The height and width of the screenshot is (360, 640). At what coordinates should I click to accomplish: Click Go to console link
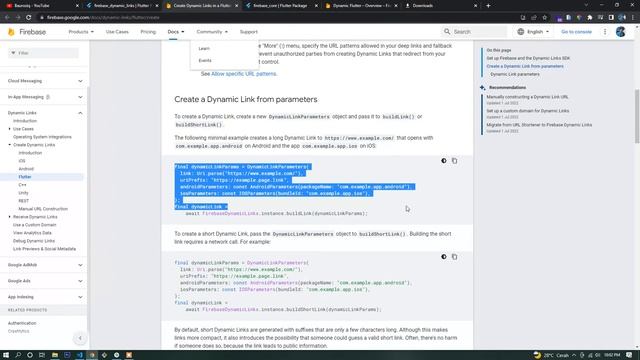576,31
